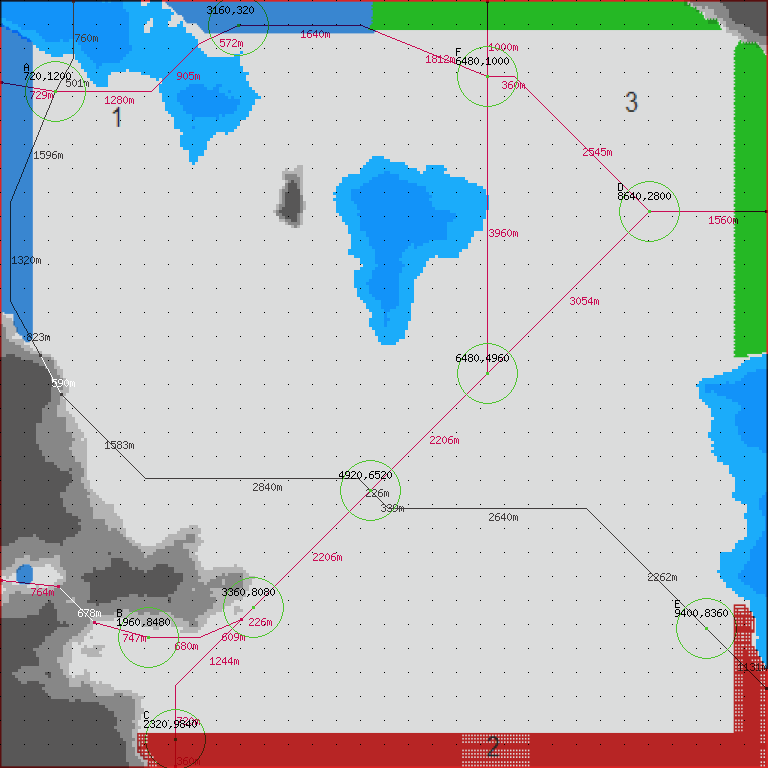
Task: Click the 3960m vertical line label
Action: pyautogui.click(x=502, y=233)
